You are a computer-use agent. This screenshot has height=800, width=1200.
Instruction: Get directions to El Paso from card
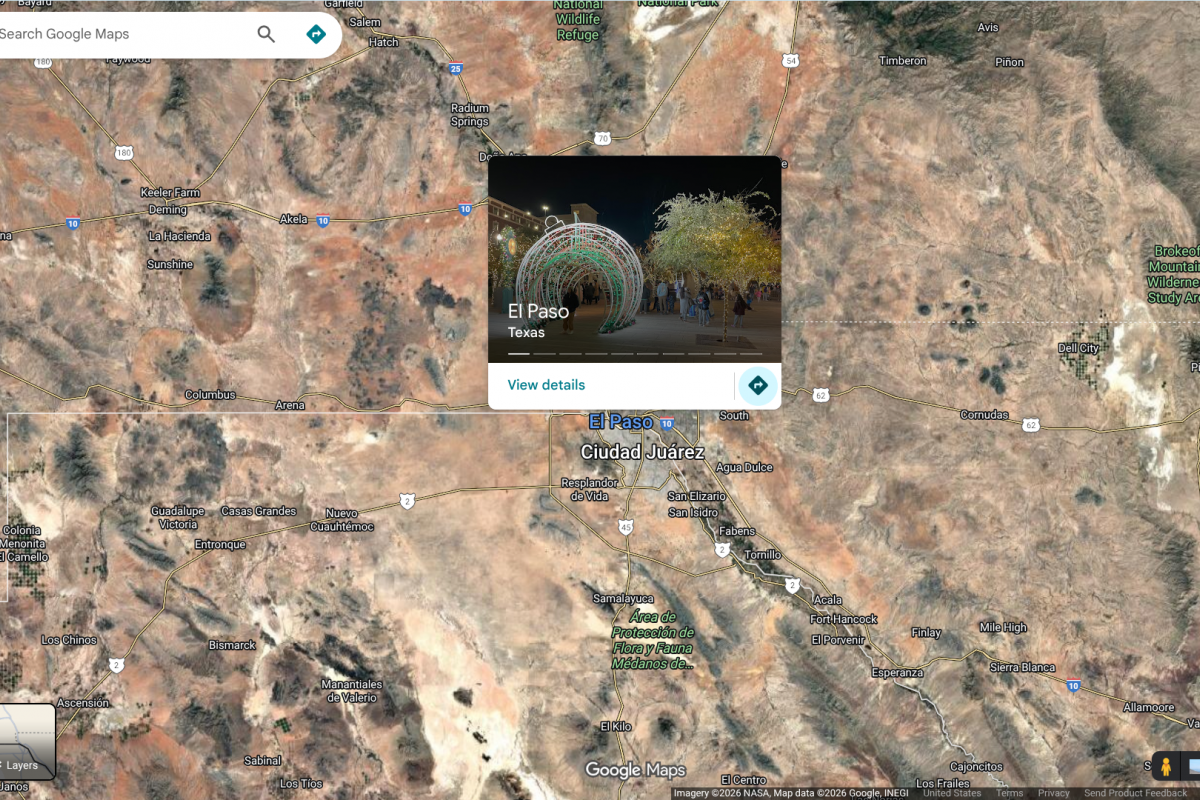point(758,385)
